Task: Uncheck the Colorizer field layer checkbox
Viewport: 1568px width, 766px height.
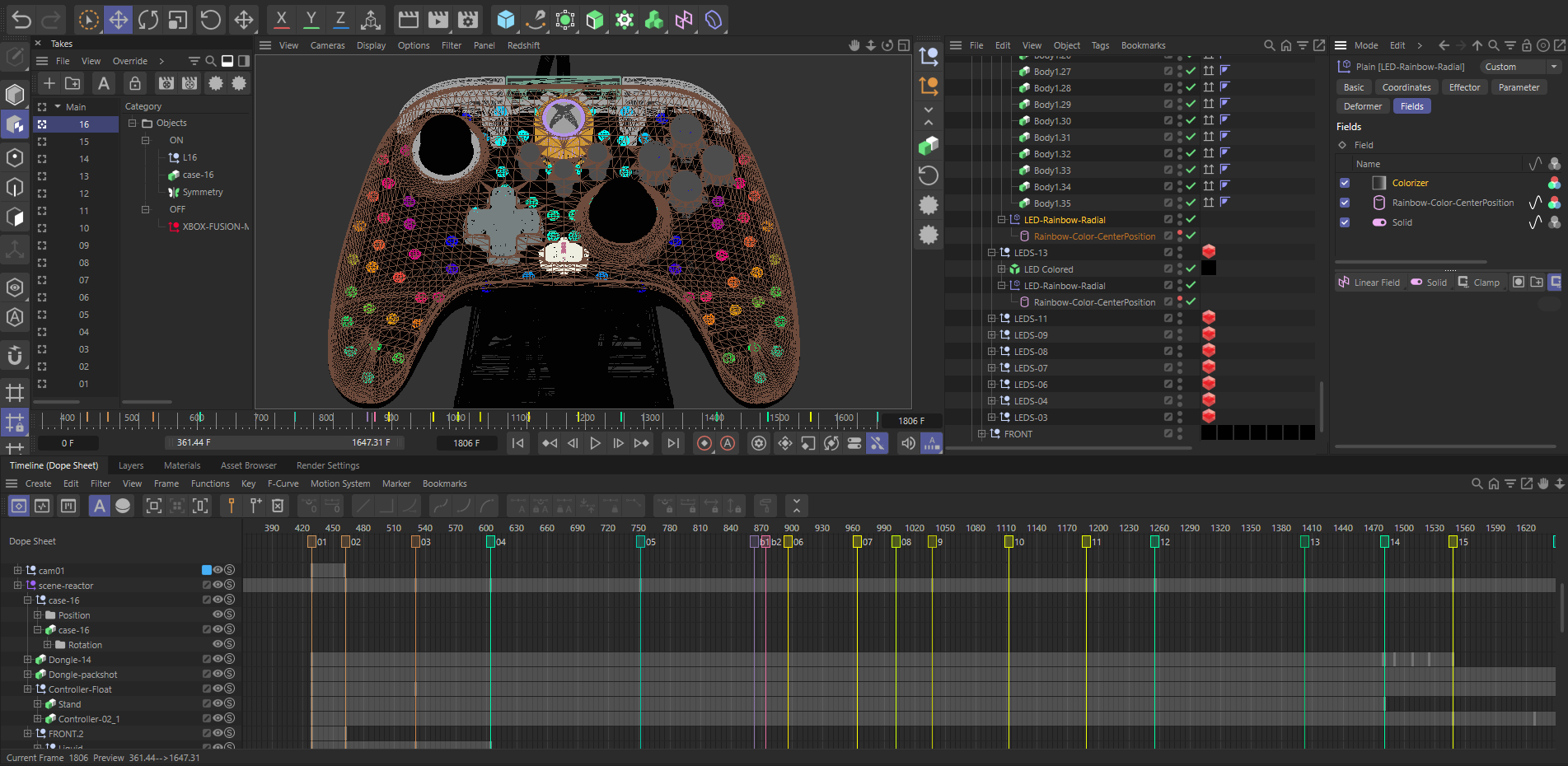Action: 1345,183
